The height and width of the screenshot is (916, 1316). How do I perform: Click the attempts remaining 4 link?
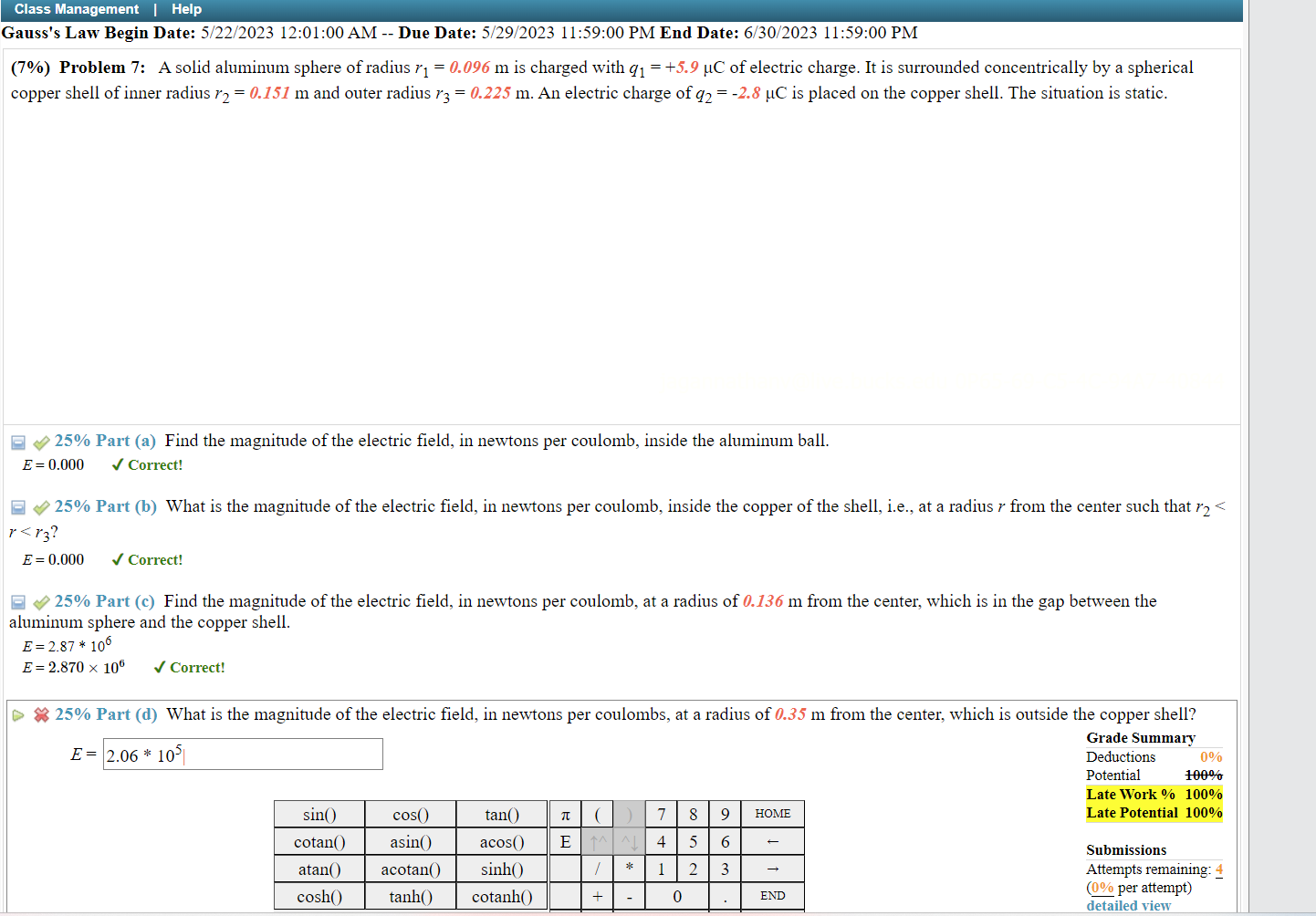tap(1218, 869)
